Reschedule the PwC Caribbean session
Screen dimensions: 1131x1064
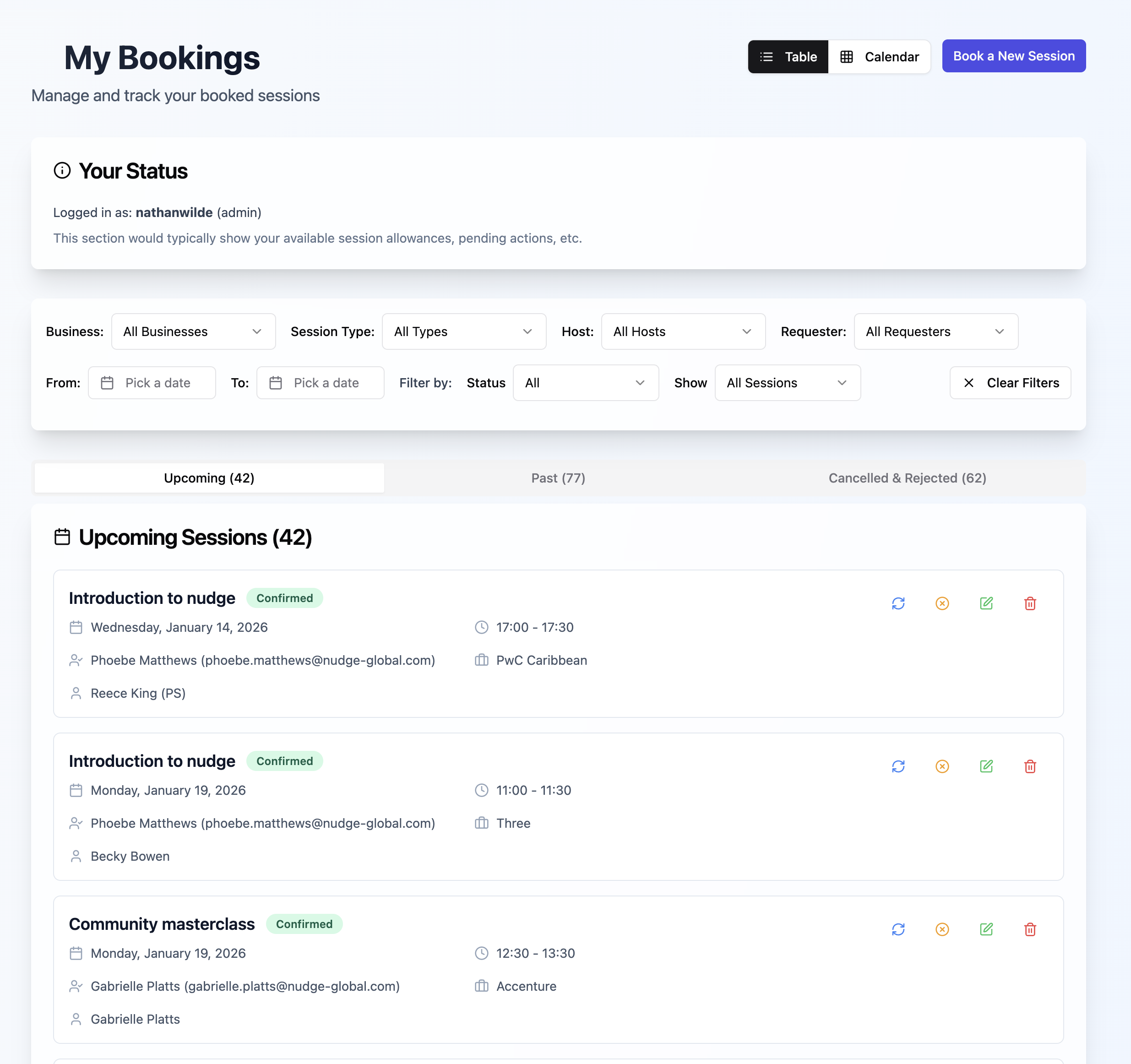898,603
